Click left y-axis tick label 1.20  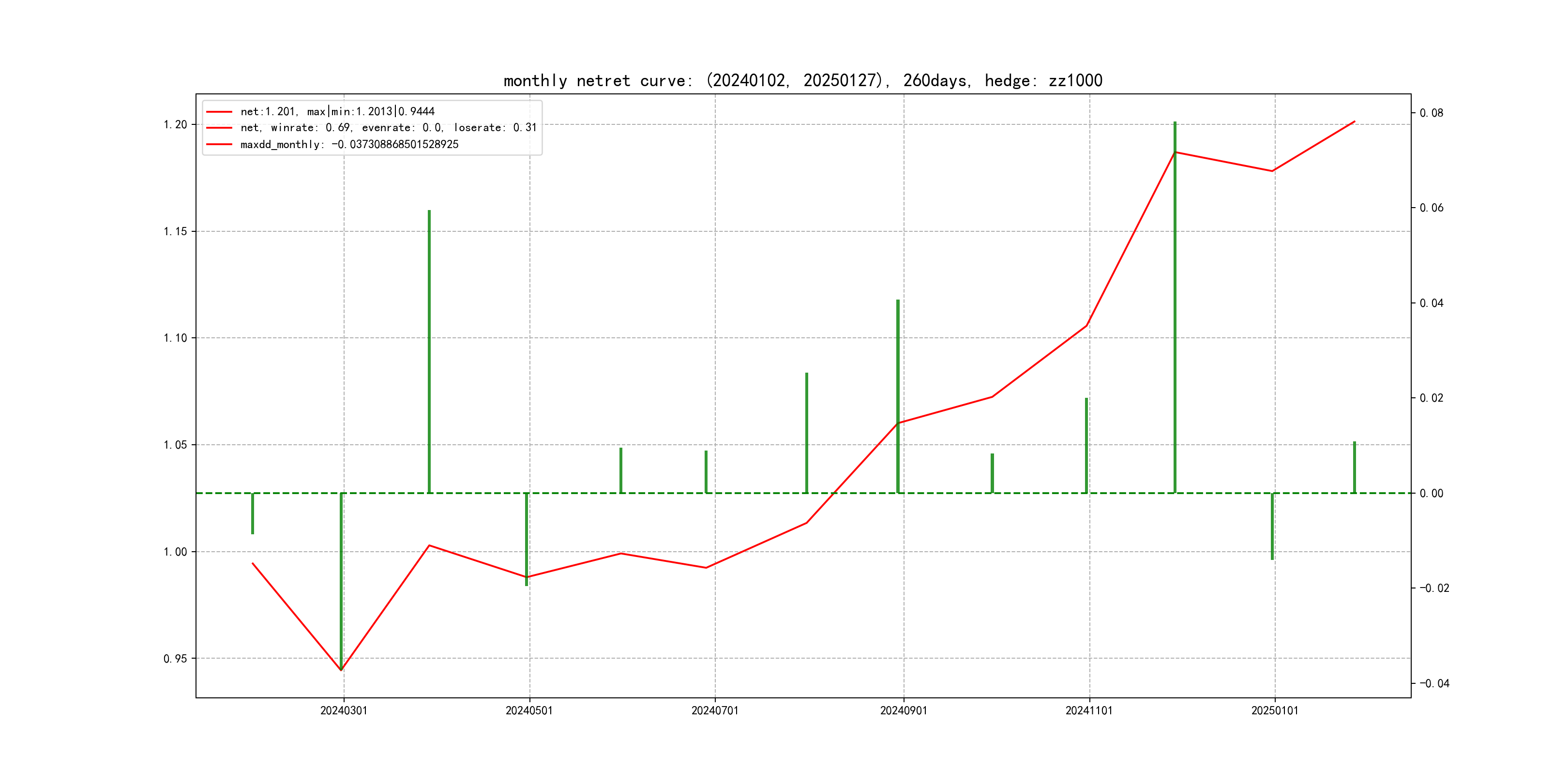pos(175,125)
